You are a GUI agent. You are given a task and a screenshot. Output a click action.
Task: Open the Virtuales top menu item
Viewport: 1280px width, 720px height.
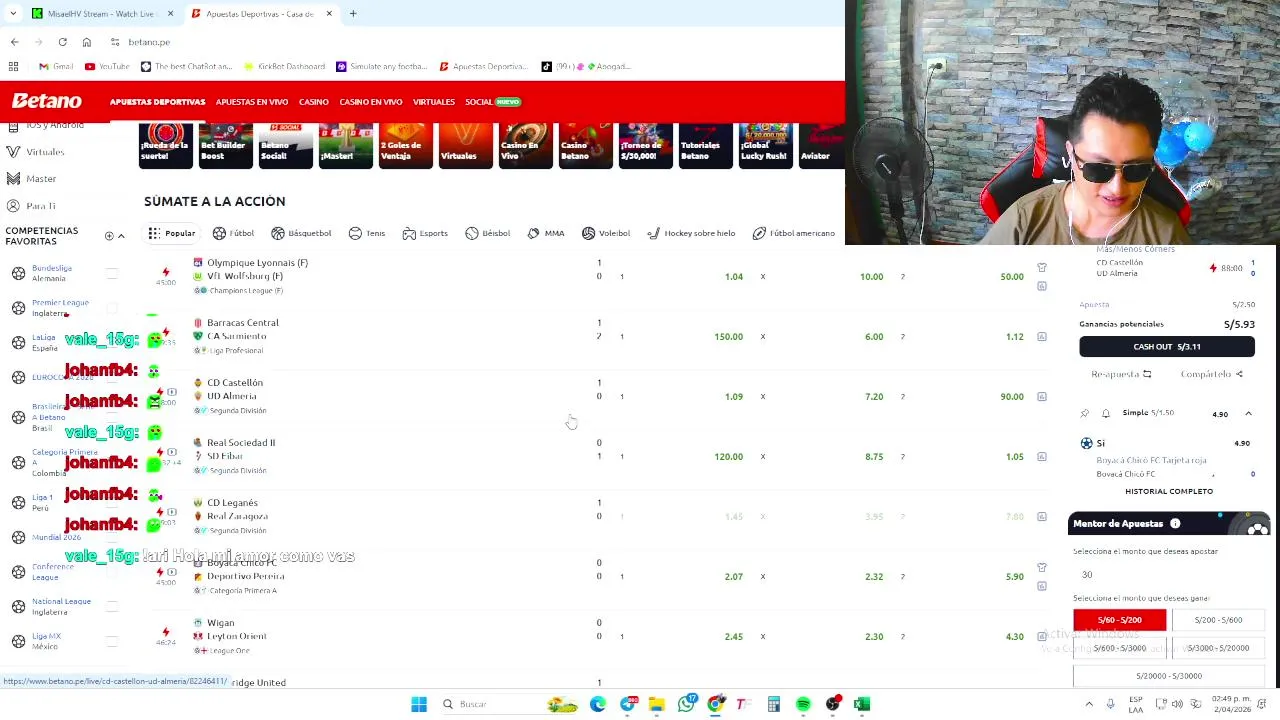coord(434,102)
